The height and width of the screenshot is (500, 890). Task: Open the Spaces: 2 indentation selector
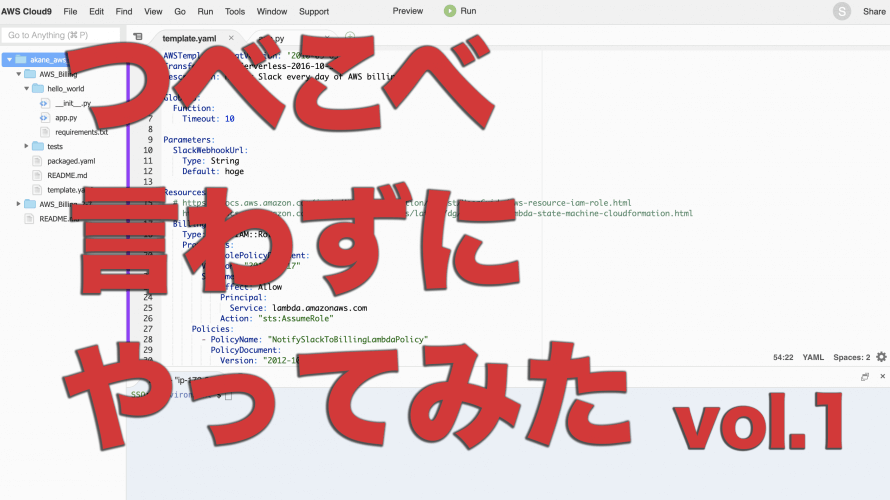pyautogui.click(x=851, y=357)
